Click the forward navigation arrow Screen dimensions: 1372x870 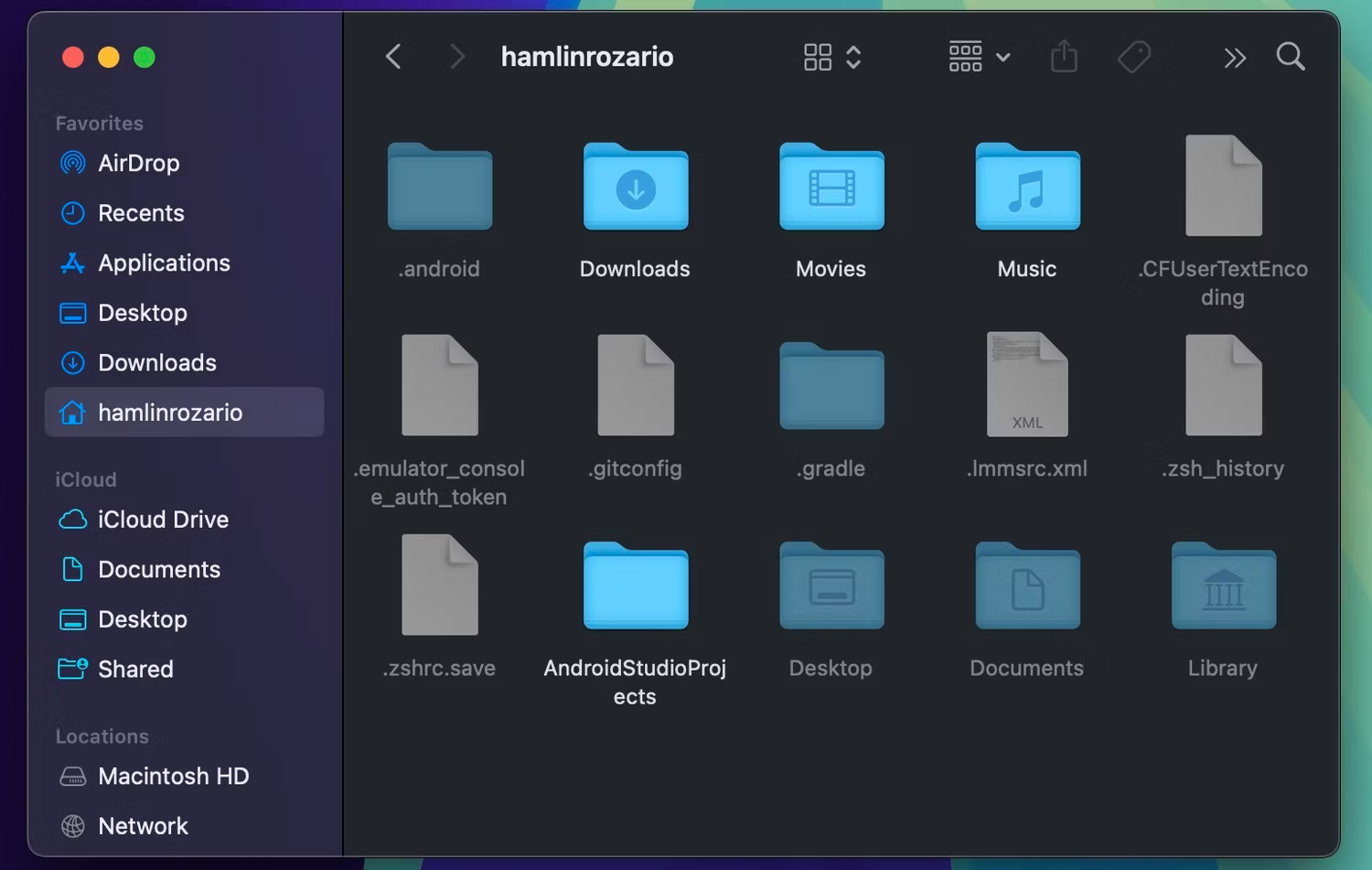(x=456, y=56)
